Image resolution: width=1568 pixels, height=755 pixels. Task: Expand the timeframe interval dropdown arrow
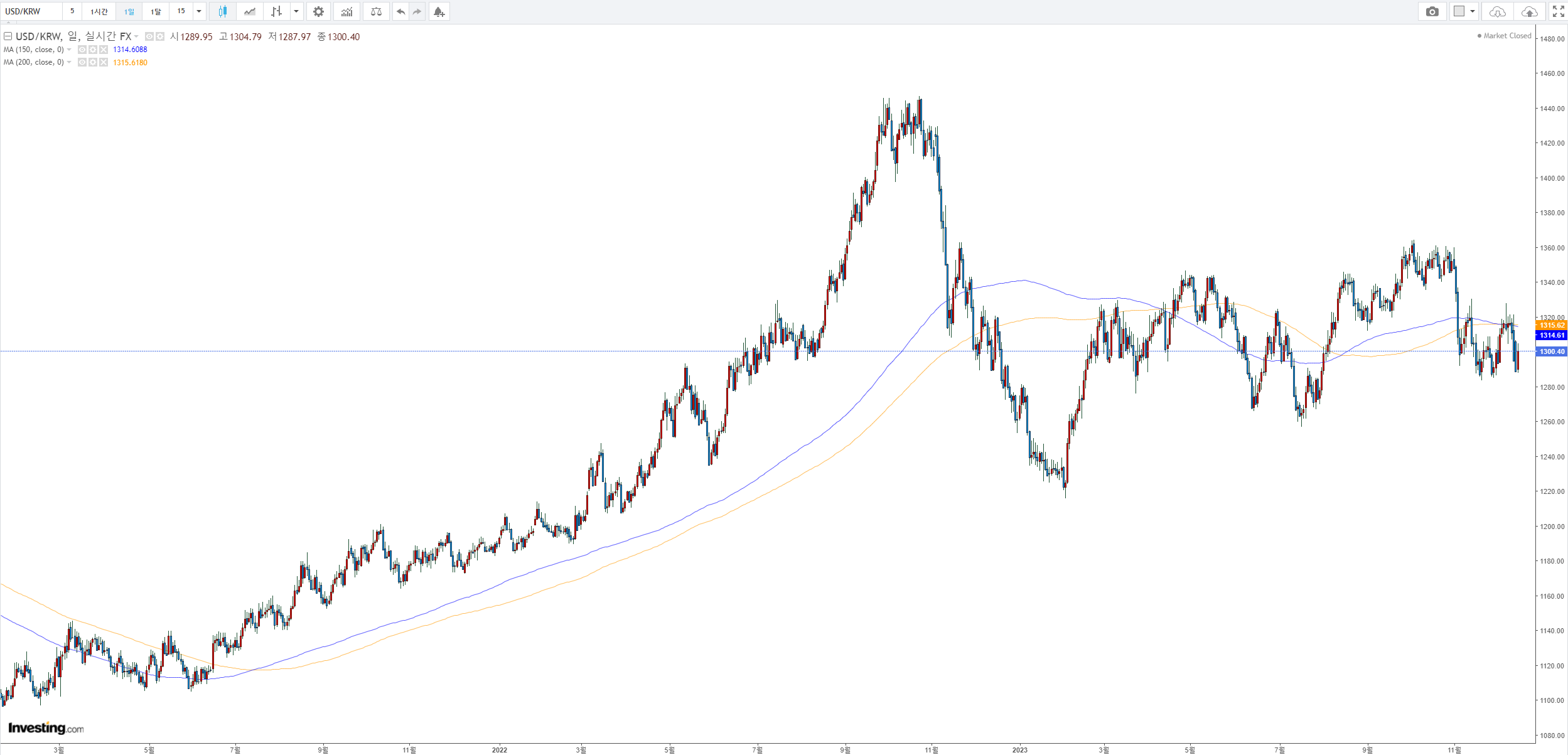click(199, 11)
